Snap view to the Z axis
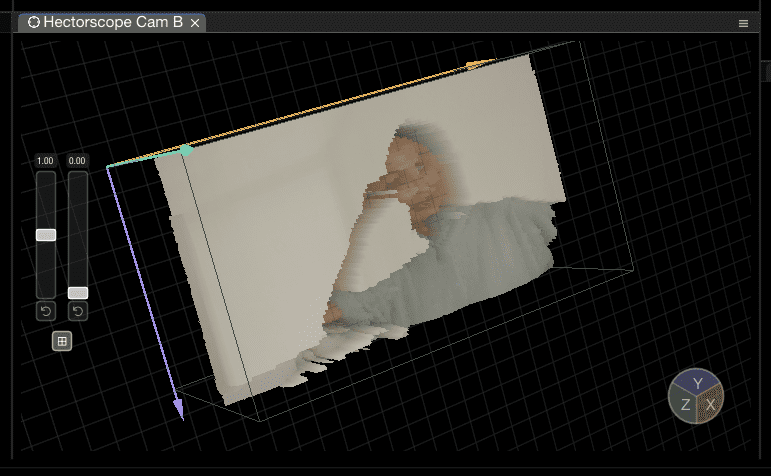771x476 pixels. coord(685,405)
